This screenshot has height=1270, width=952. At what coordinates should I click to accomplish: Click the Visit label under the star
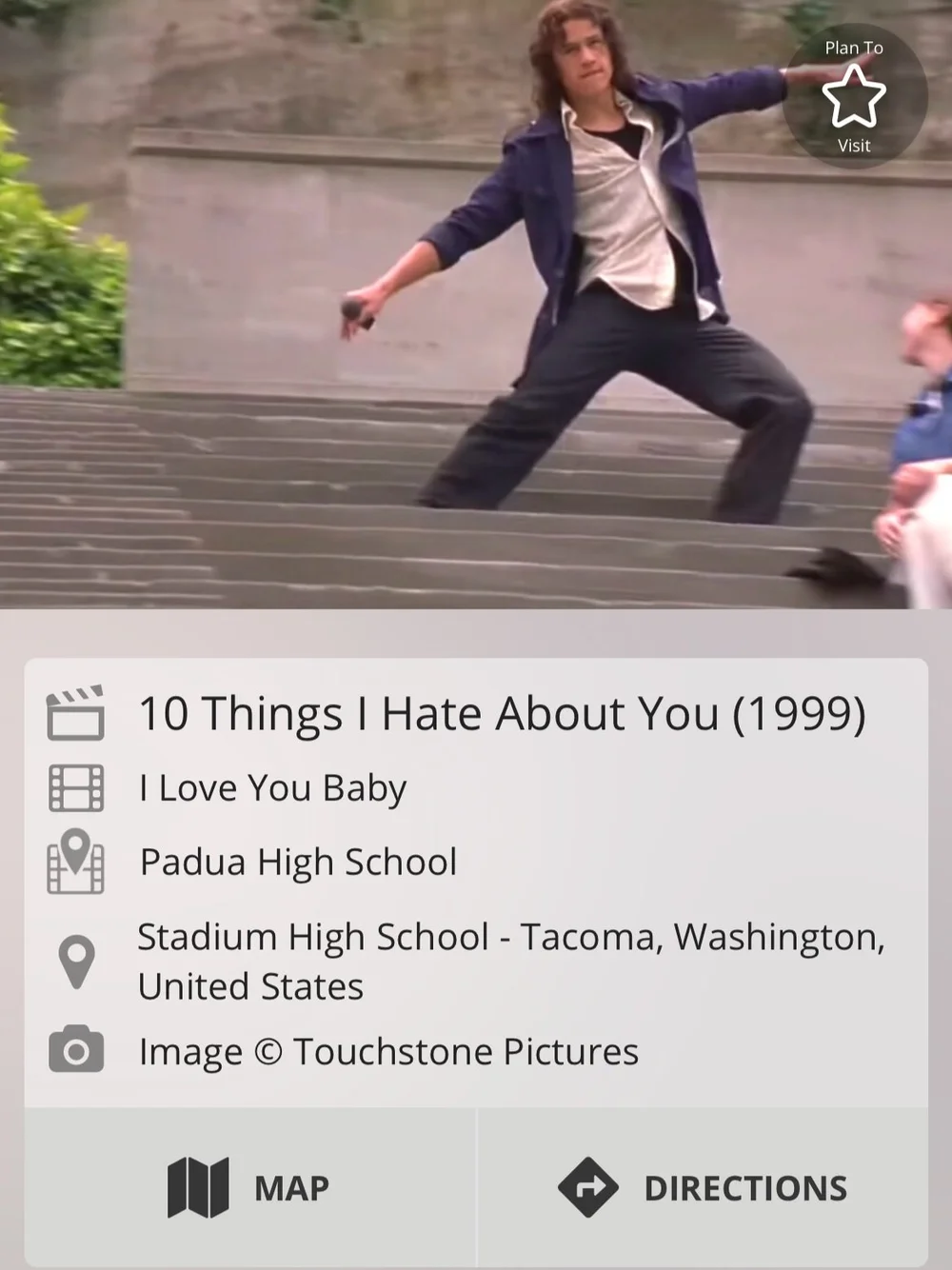(x=854, y=146)
